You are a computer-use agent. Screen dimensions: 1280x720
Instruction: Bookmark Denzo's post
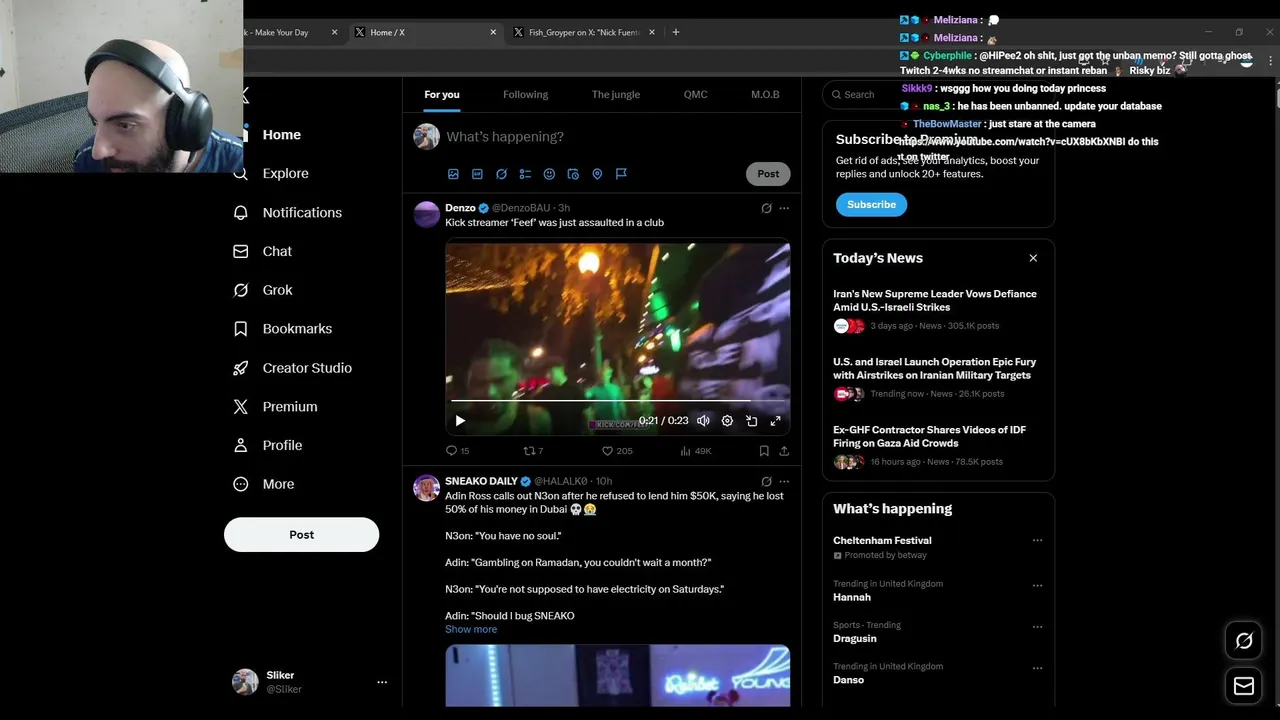[764, 451]
